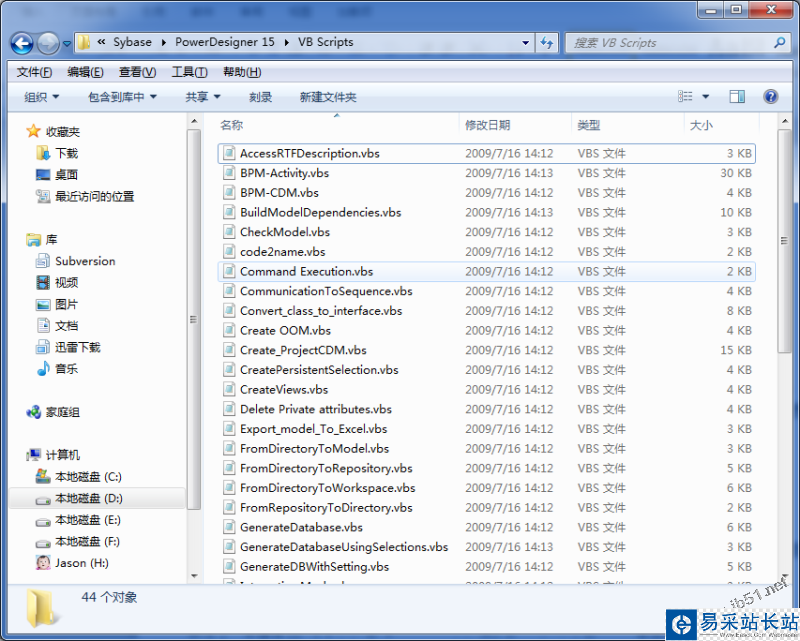
Task: Click the refresh button next to address bar
Action: point(547,42)
